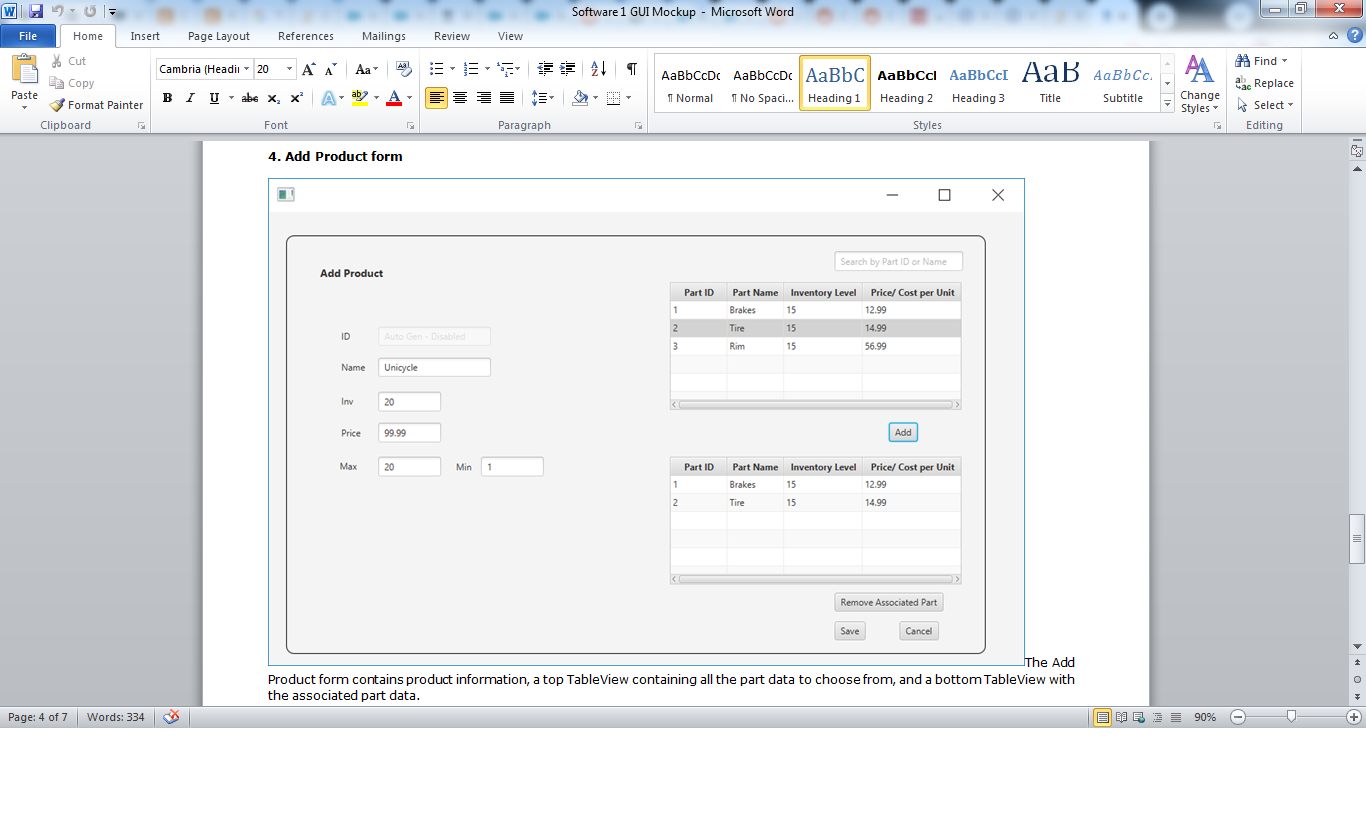Switch to the Page Layout tab
1366x823 pixels.
218,35
